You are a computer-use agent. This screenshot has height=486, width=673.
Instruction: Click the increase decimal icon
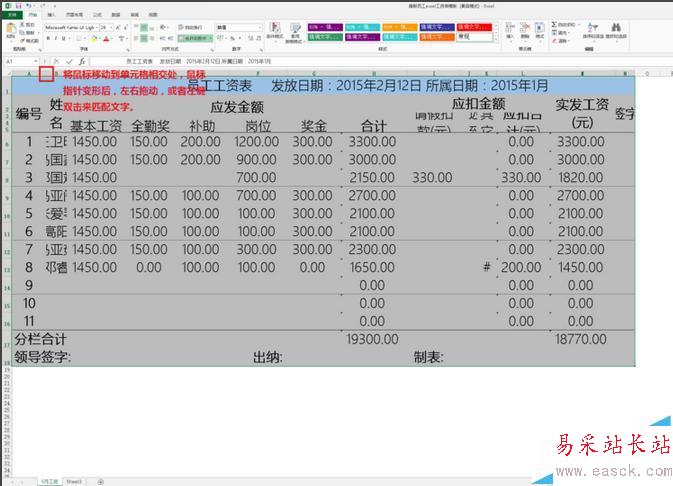[252, 38]
